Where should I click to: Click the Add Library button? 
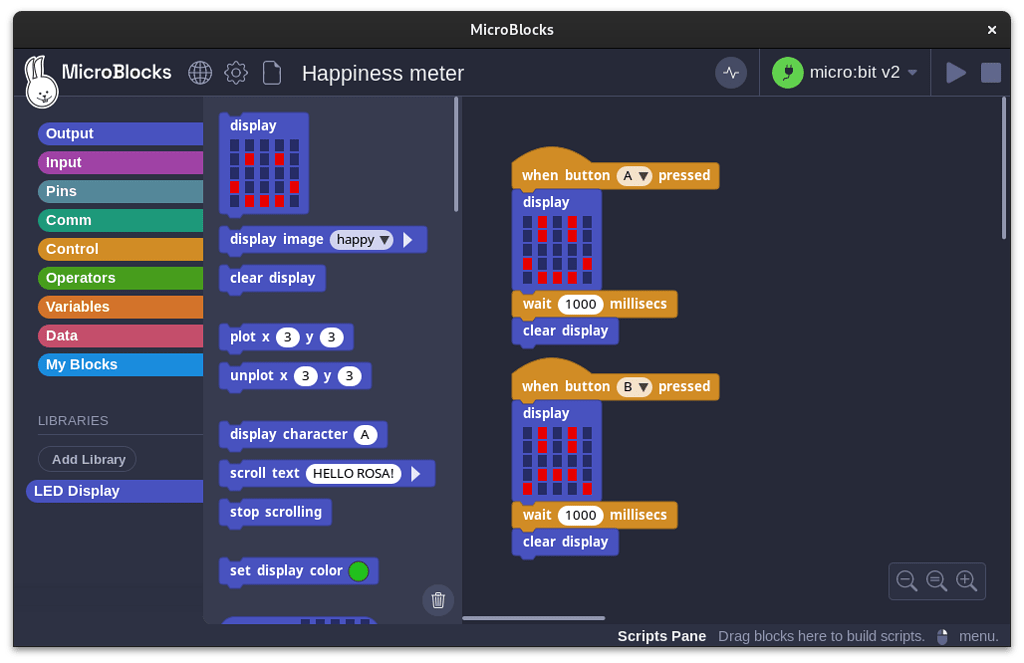pos(88,459)
